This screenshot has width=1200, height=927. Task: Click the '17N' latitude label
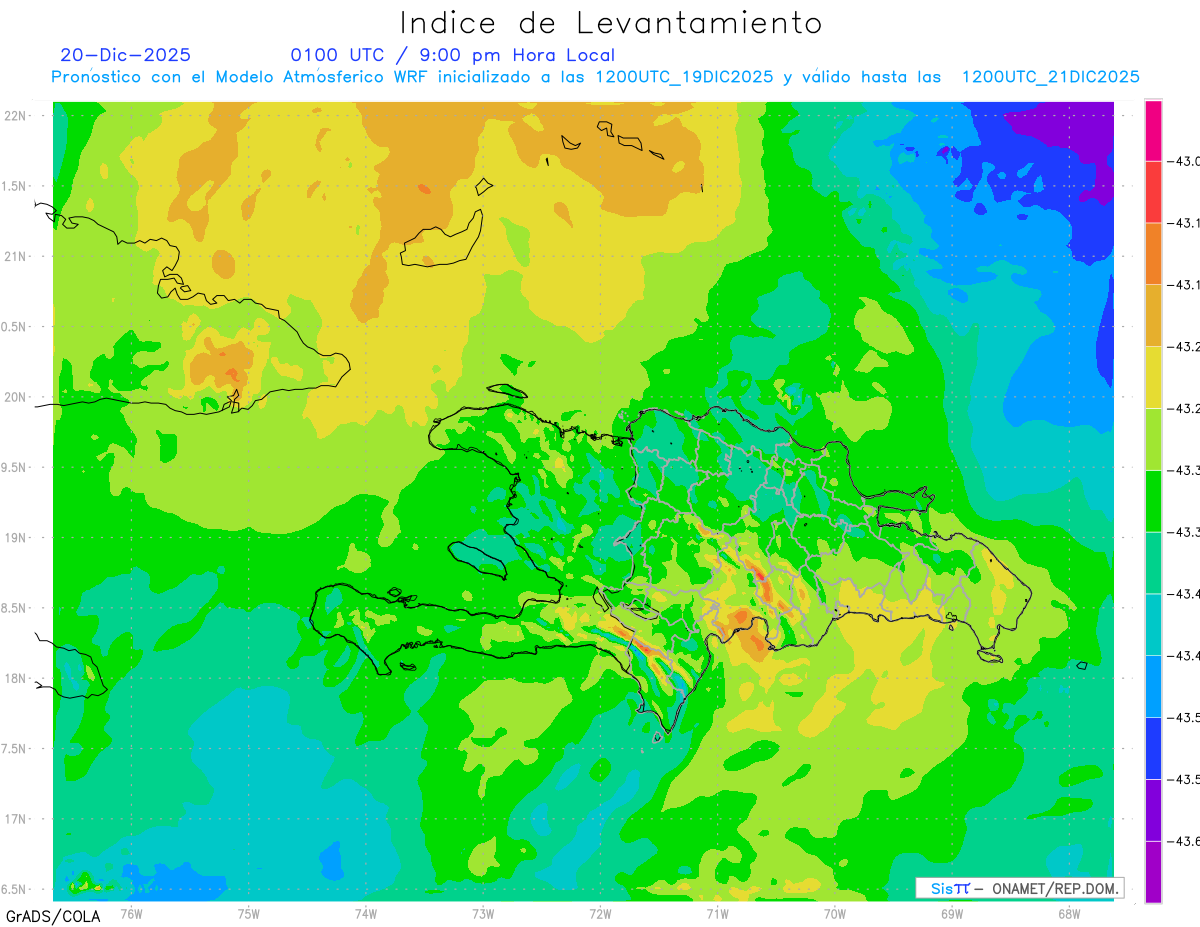[16, 819]
